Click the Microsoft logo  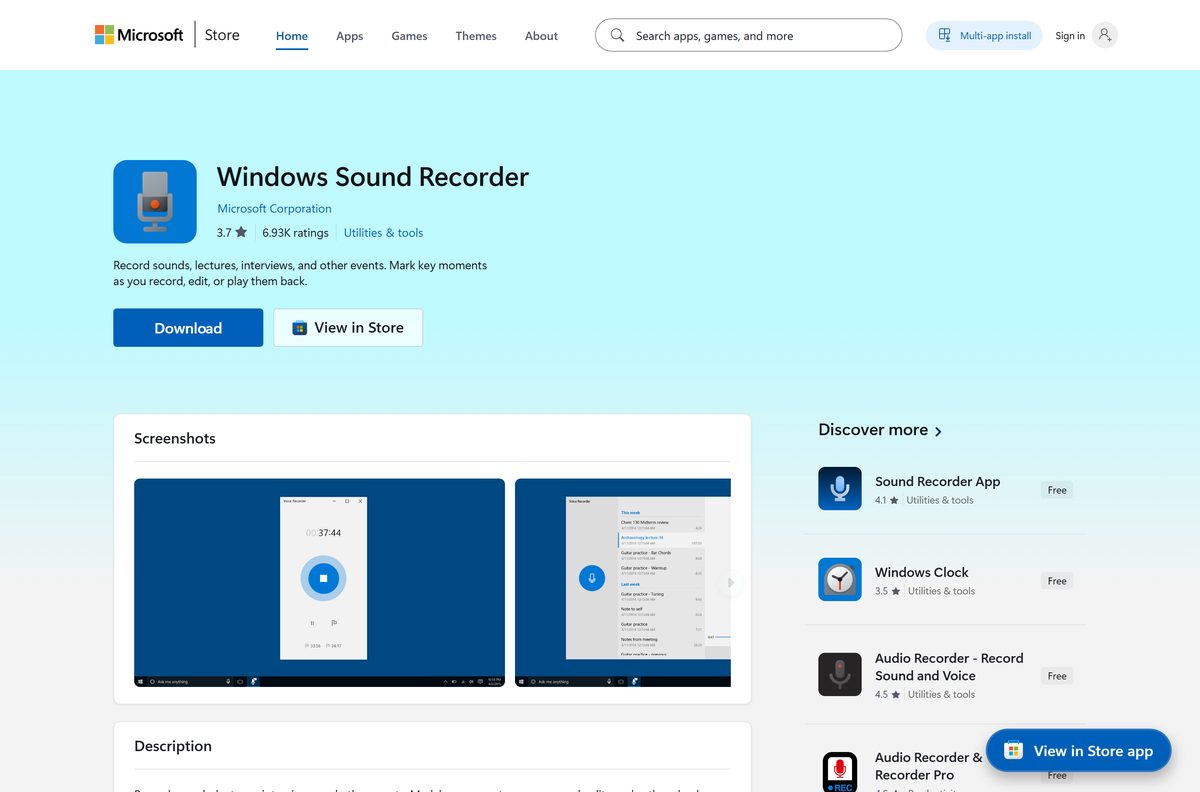coord(139,35)
